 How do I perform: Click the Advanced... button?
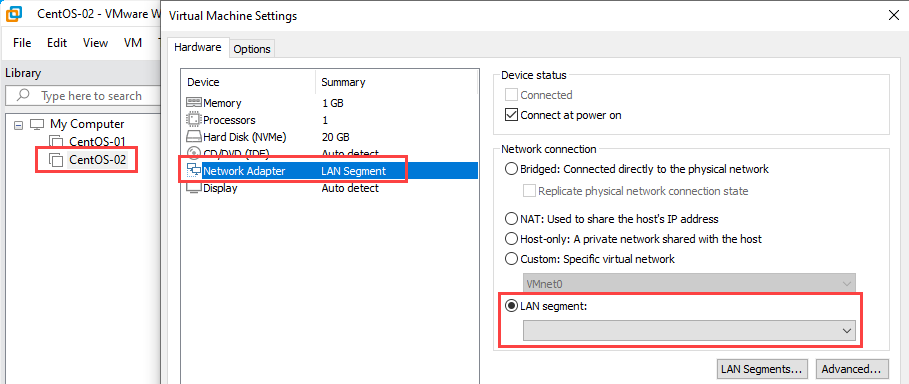851,369
